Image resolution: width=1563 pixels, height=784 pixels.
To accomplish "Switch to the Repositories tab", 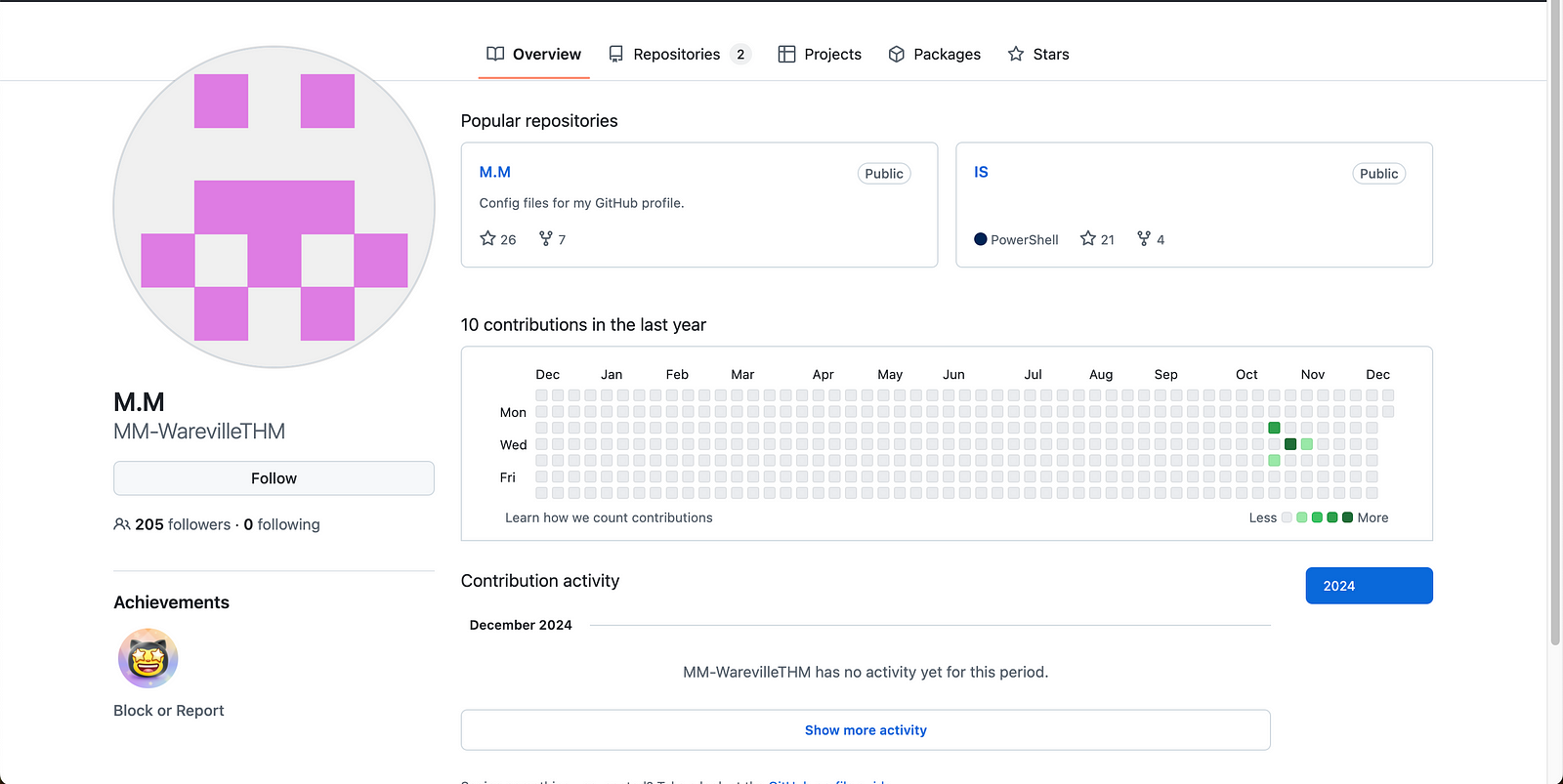I will coord(679,54).
